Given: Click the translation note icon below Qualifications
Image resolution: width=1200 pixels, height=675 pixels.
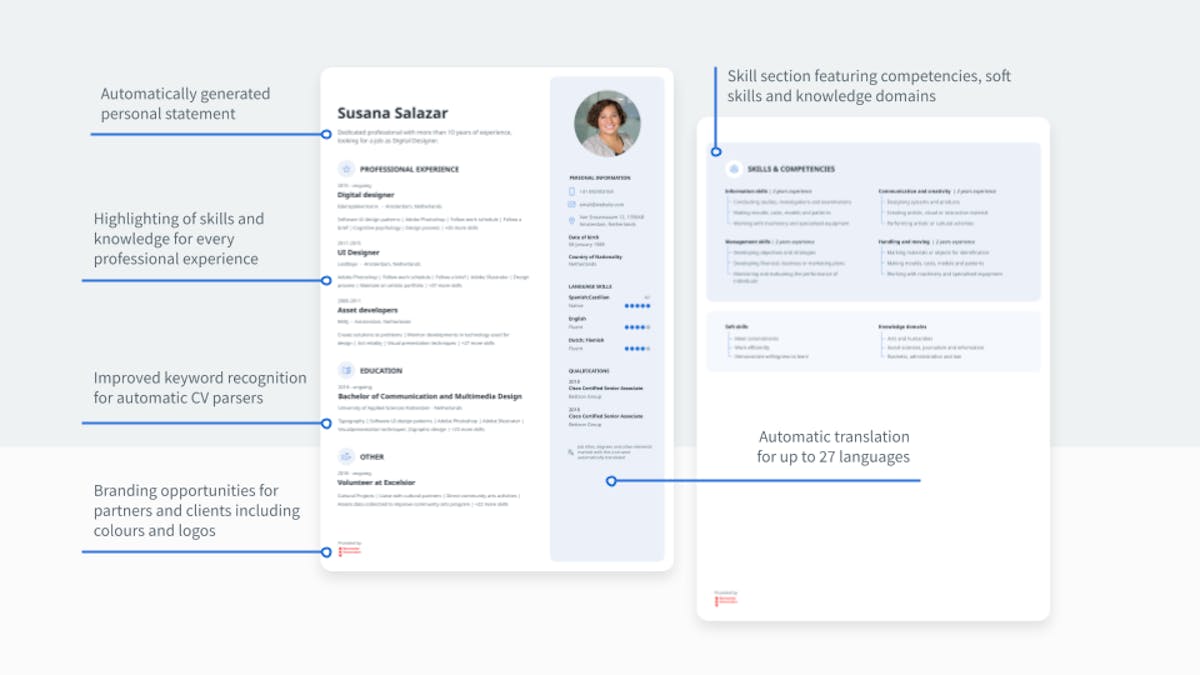Looking at the screenshot, I should point(571,452).
